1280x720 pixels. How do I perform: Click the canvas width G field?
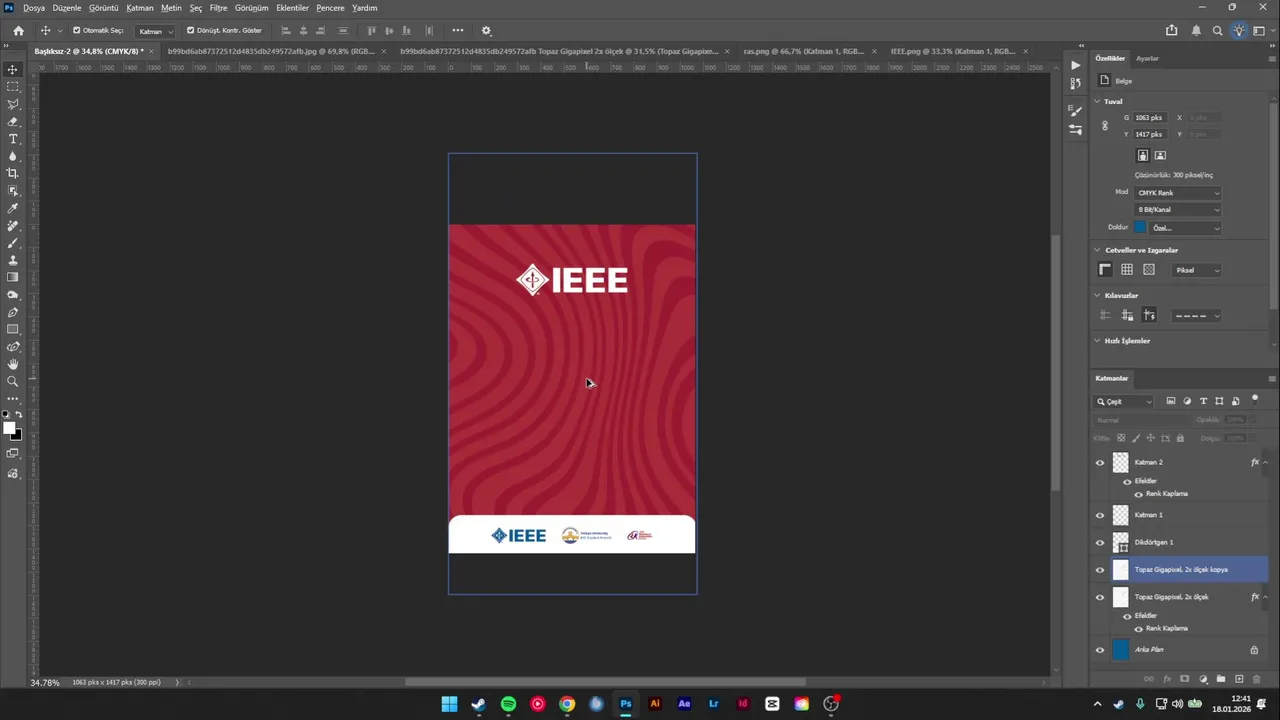(x=1149, y=117)
